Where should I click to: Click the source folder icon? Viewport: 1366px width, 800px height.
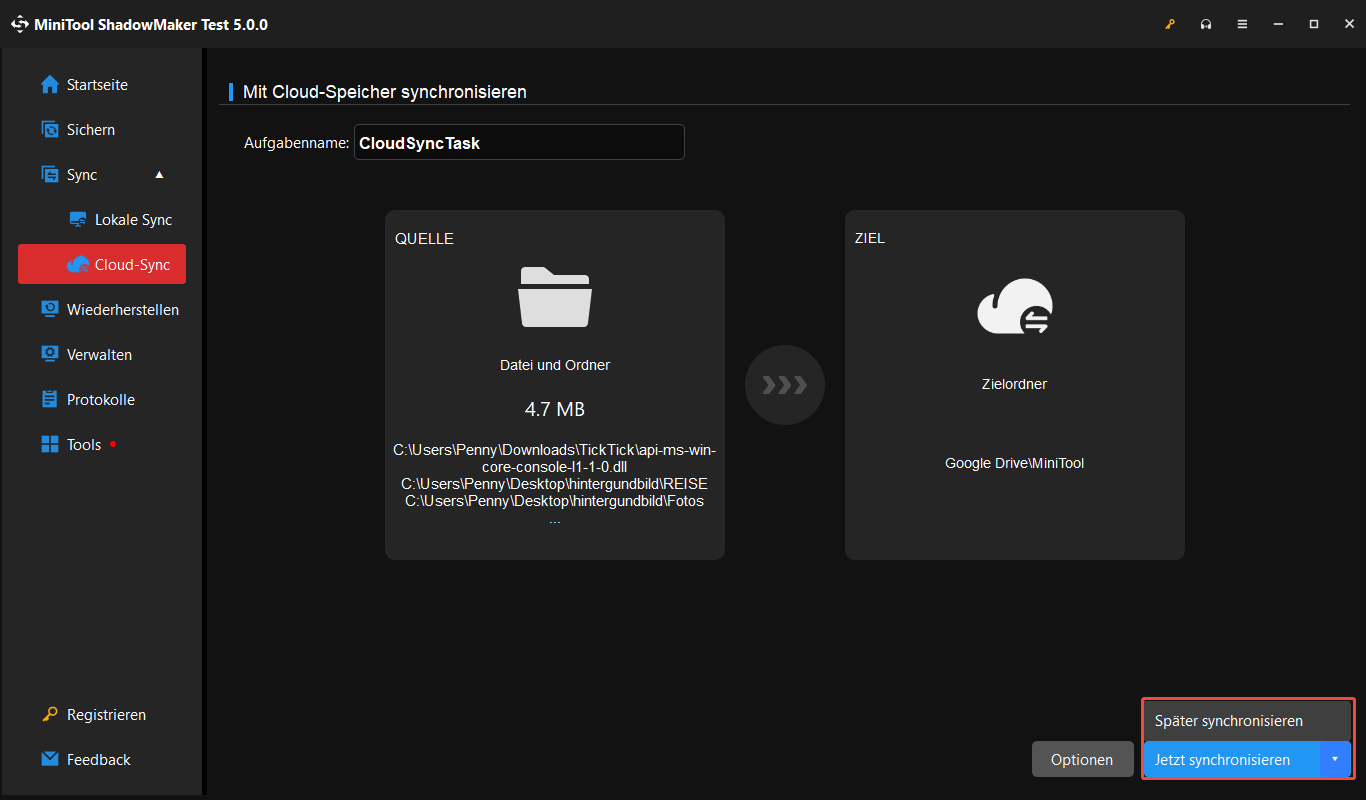point(555,297)
